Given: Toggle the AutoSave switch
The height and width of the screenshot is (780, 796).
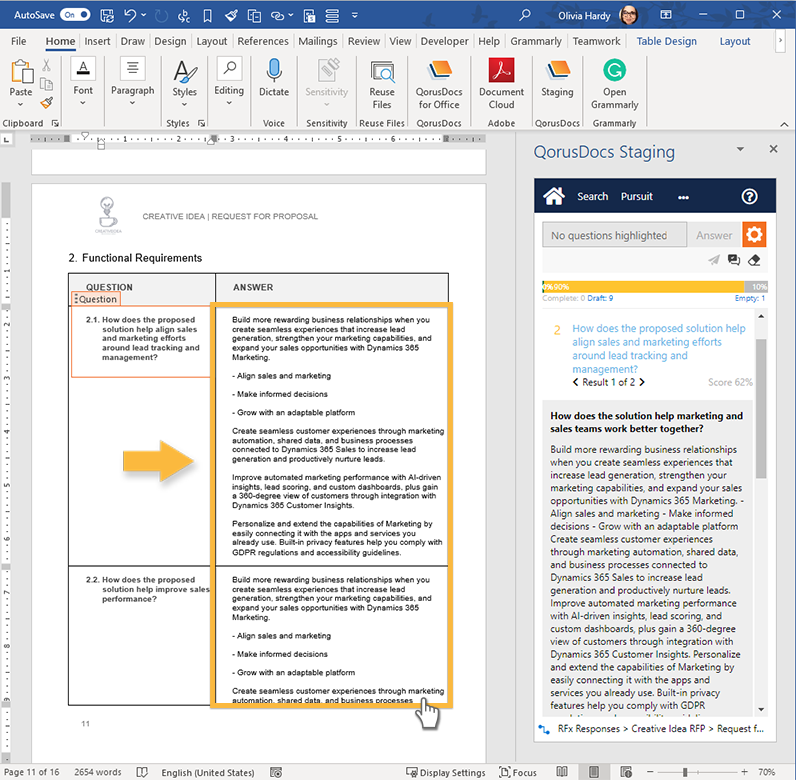Looking at the screenshot, I should click(x=75, y=15).
